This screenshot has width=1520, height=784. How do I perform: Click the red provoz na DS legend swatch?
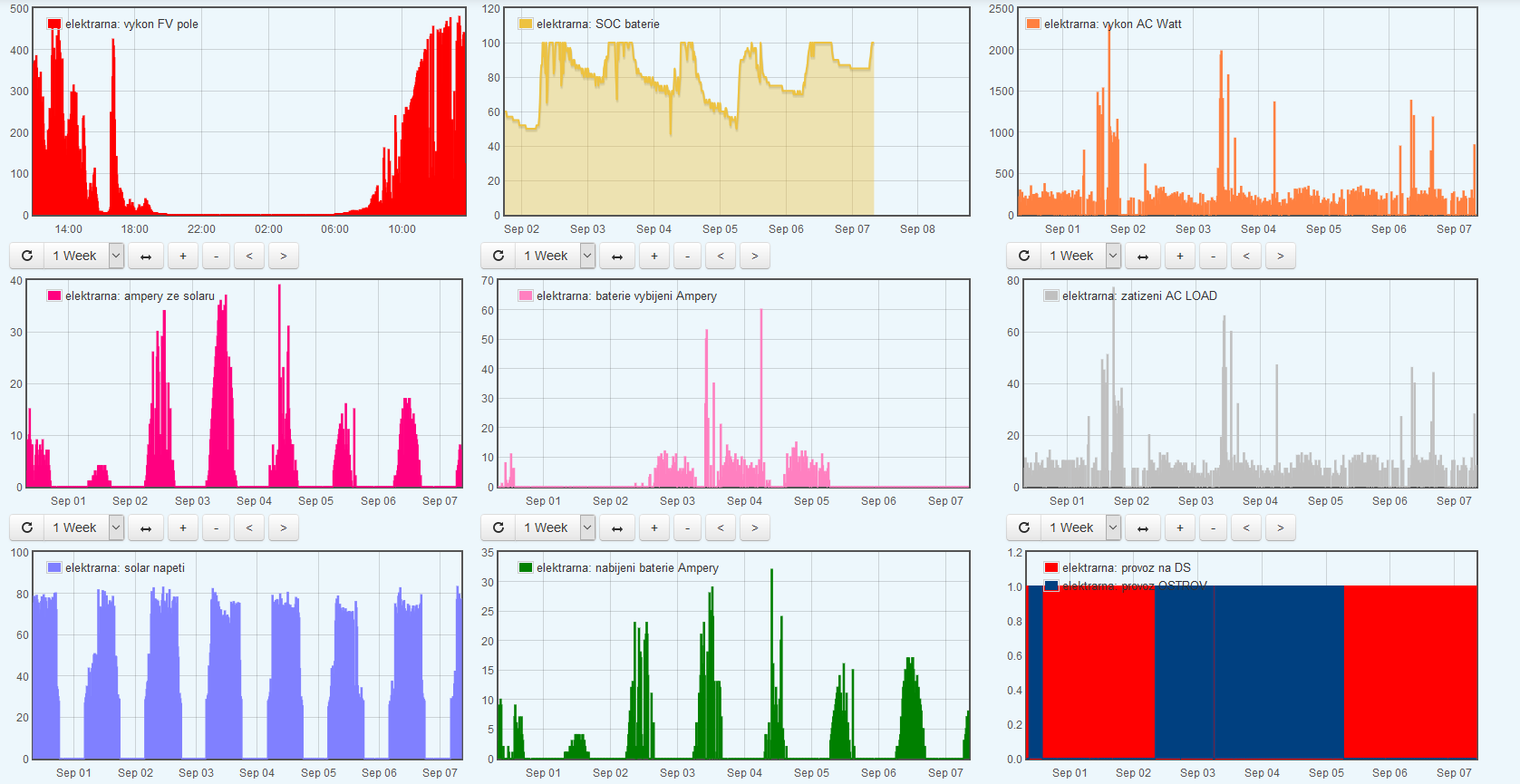[x=1051, y=567]
